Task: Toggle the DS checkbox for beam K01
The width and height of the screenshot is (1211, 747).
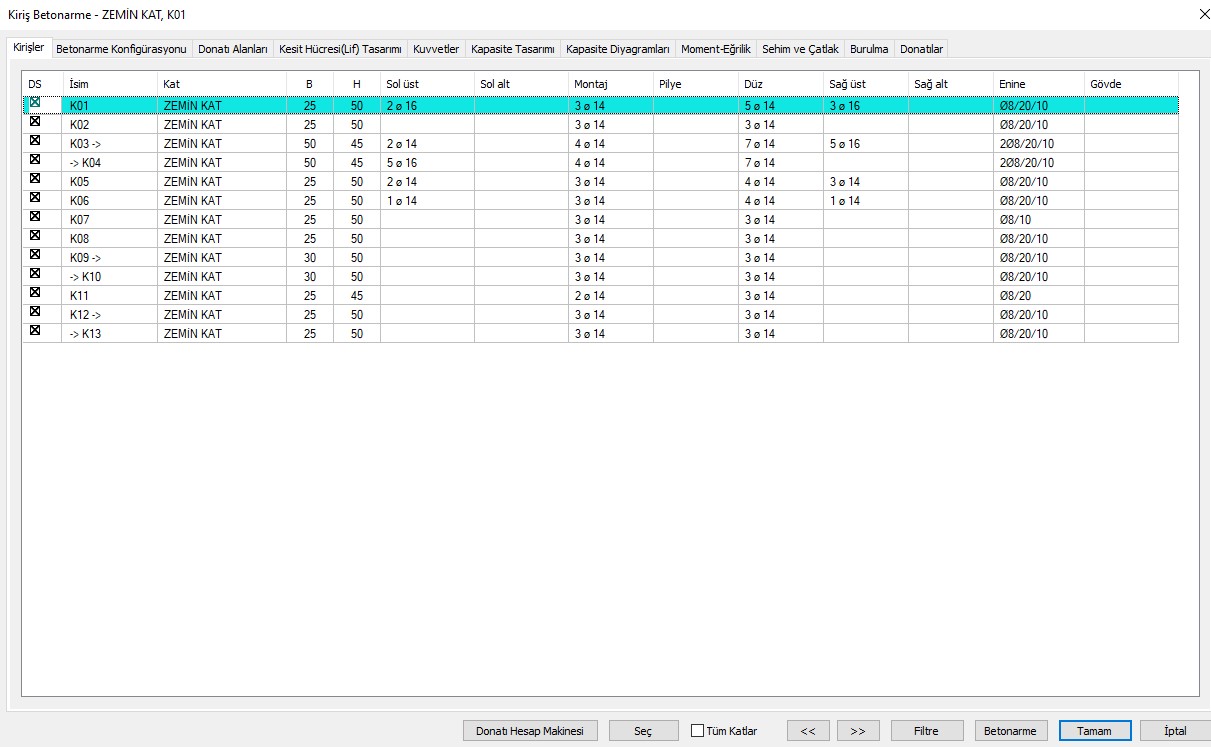Action: [35, 103]
